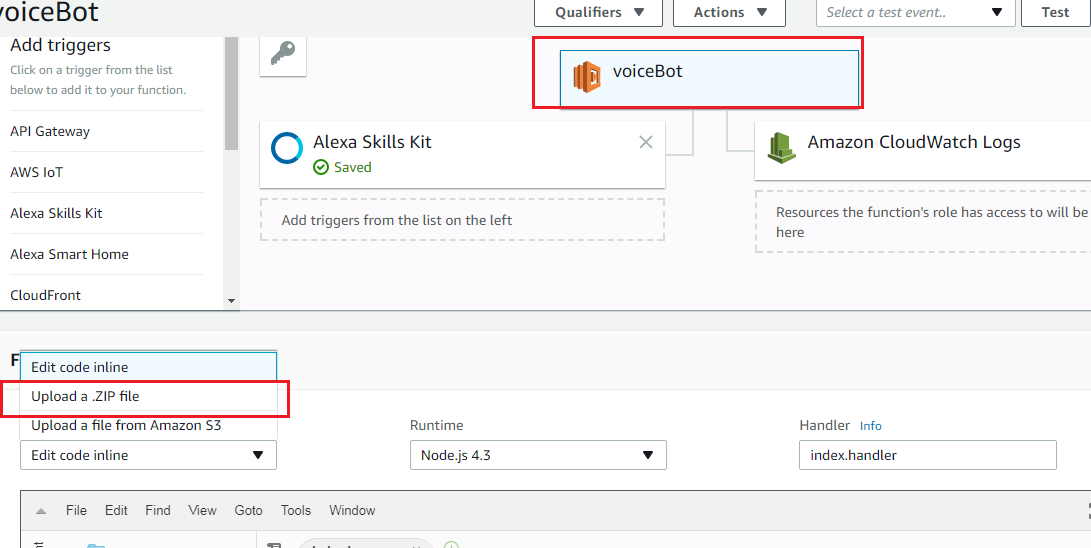Open the editor File menu
The height and width of the screenshot is (548, 1091).
76,510
